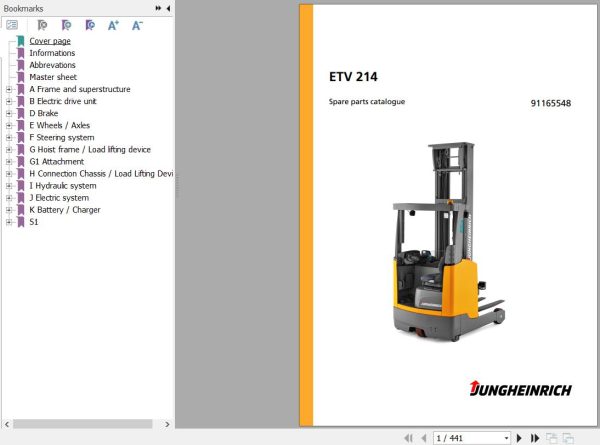600x445 pixels.
Task: Click the Spare parts catalogue text
Action: 367,101
